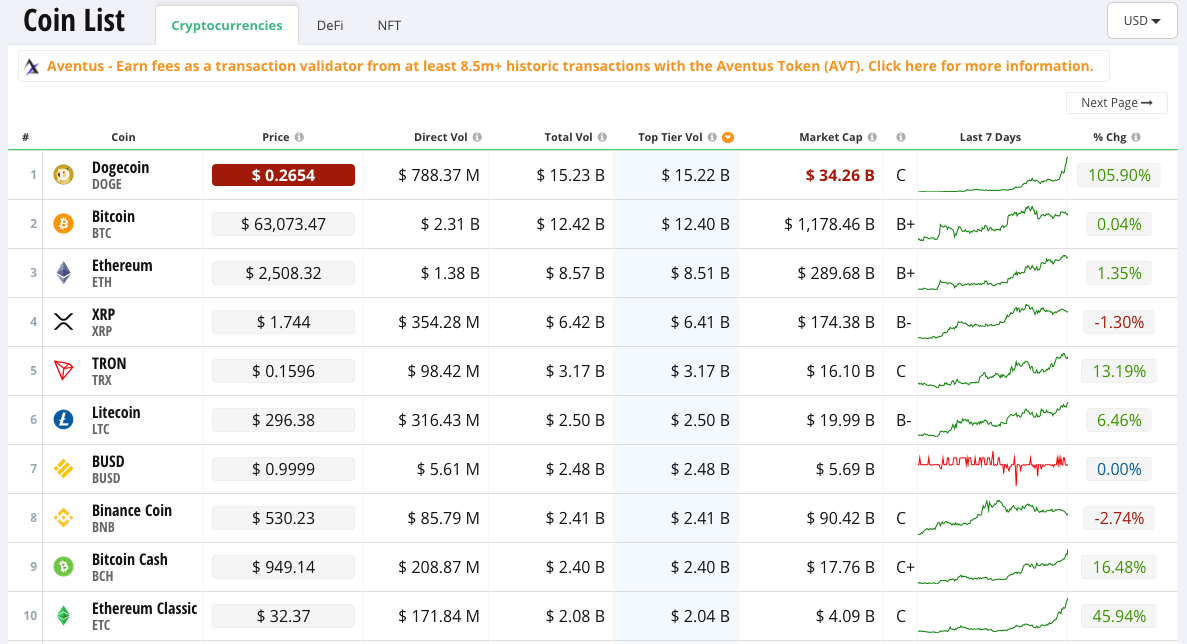Image resolution: width=1187 pixels, height=644 pixels.
Task: Click the Ethereum price $ 2,508.32
Action: click(283, 273)
